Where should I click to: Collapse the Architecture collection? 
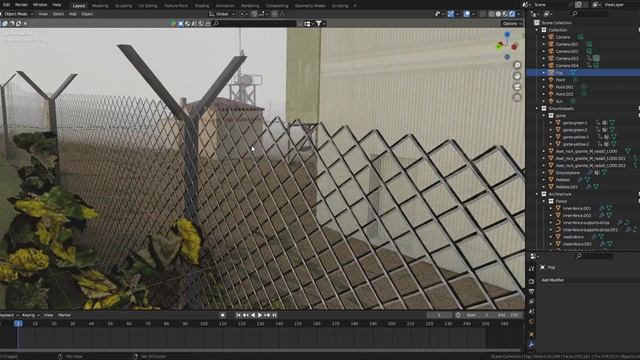[x=537, y=194]
